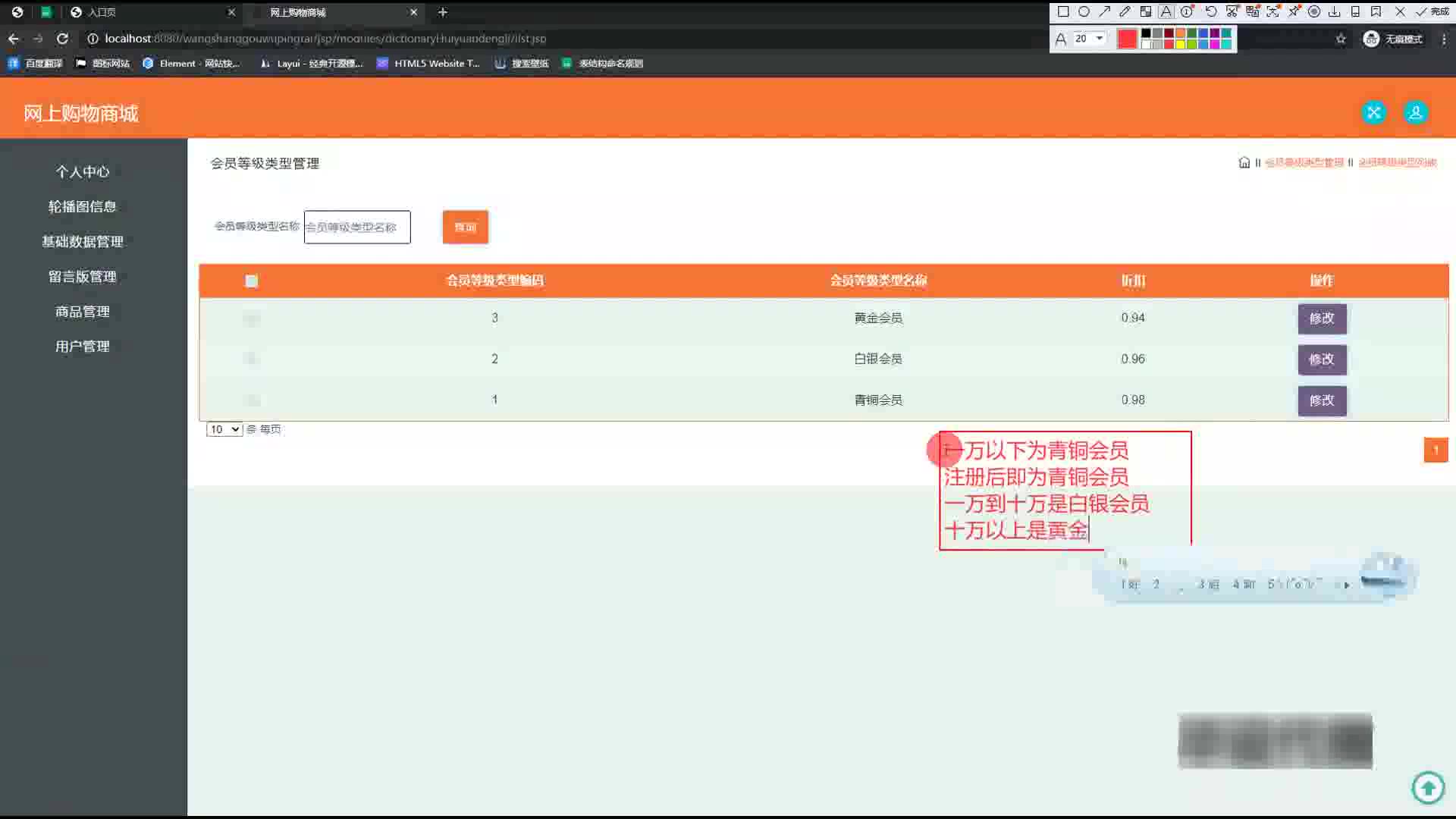Select the mosaic blur tool
This screenshot has width=1456, height=819.
pos(1146,11)
